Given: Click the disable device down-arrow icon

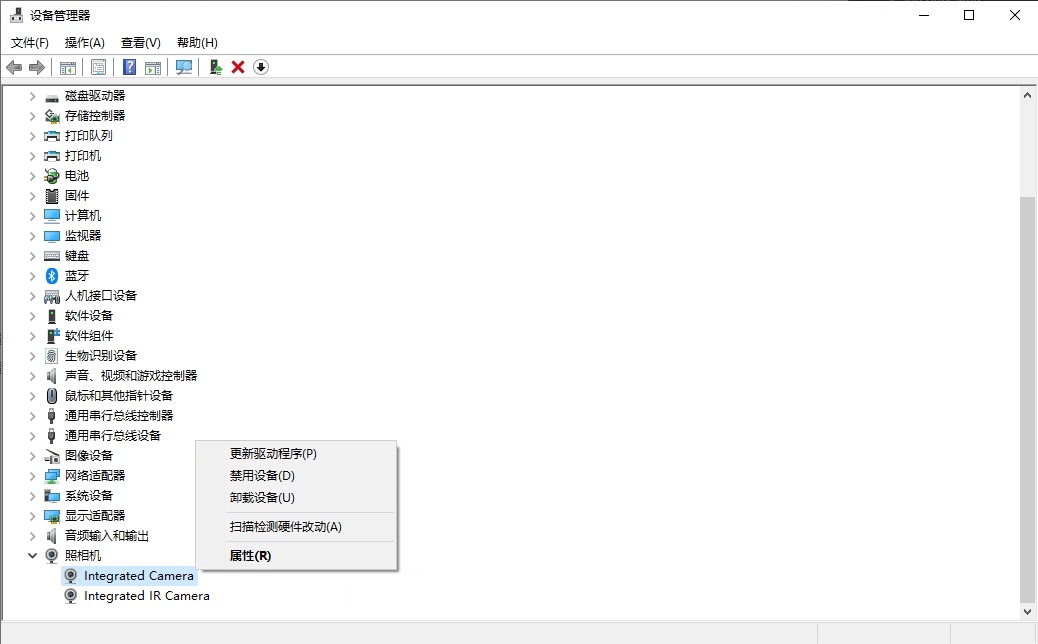Looking at the screenshot, I should pos(261,67).
